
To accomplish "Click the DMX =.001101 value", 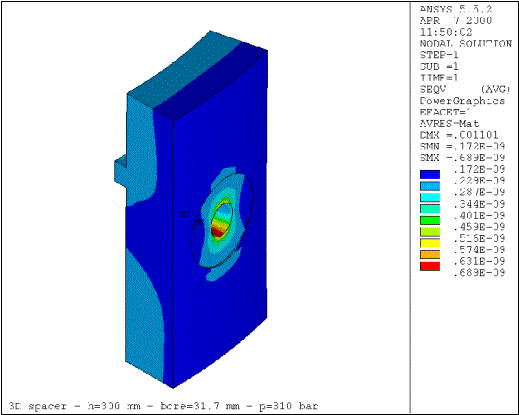I will tap(459, 135).
